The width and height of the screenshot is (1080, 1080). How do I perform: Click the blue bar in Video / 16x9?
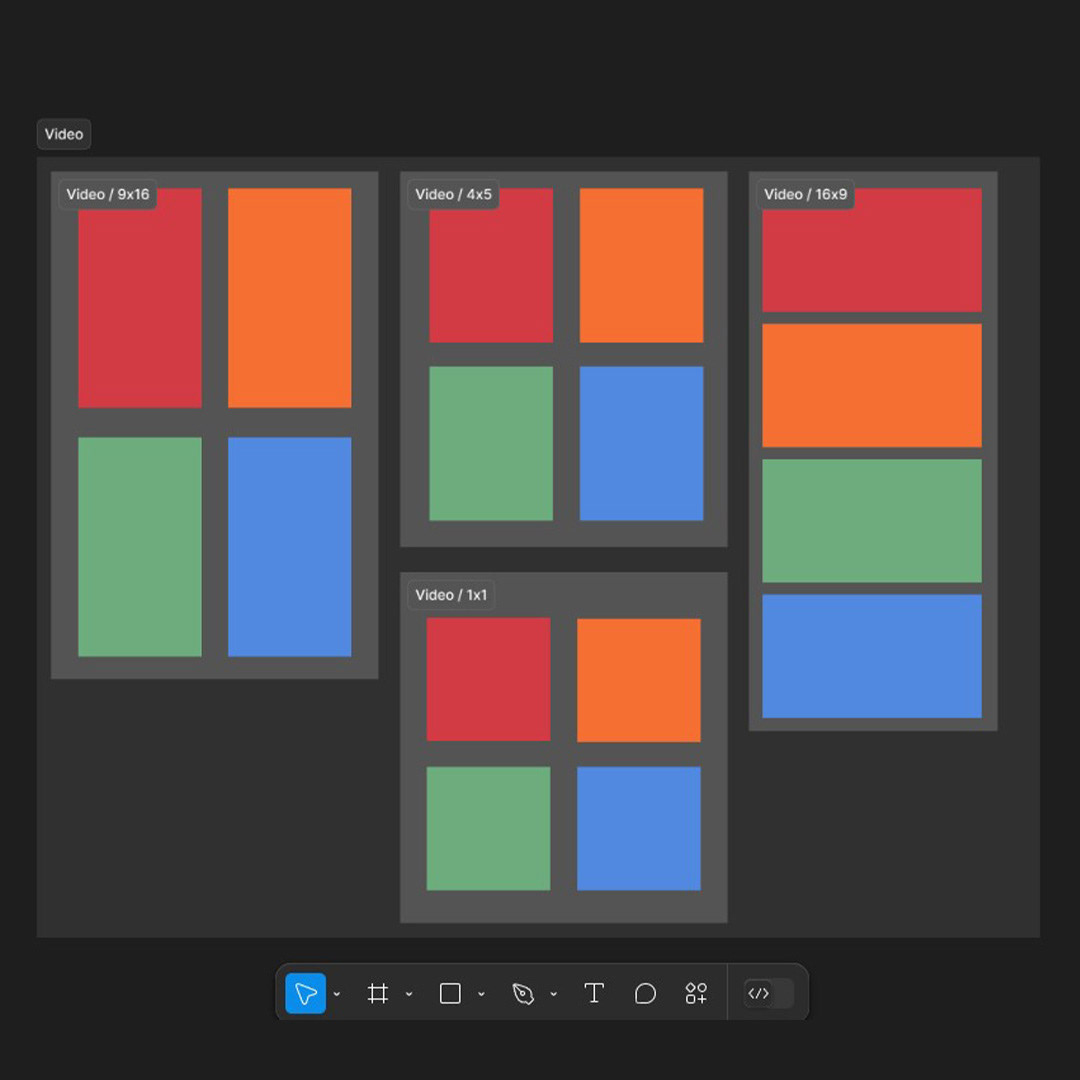pyautogui.click(x=872, y=656)
